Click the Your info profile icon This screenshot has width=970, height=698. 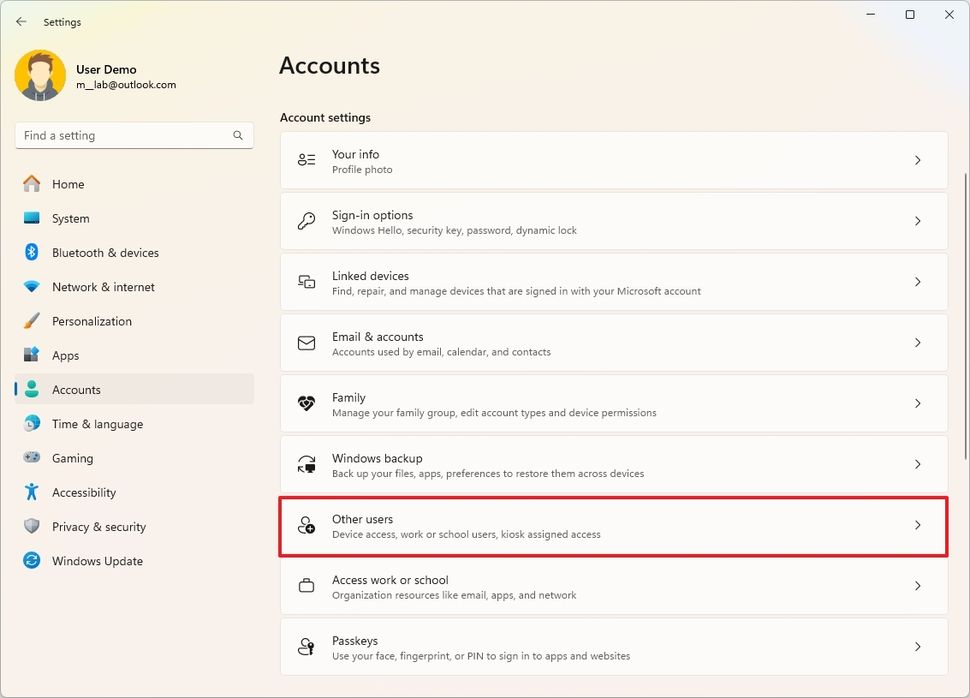click(x=306, y=160)
